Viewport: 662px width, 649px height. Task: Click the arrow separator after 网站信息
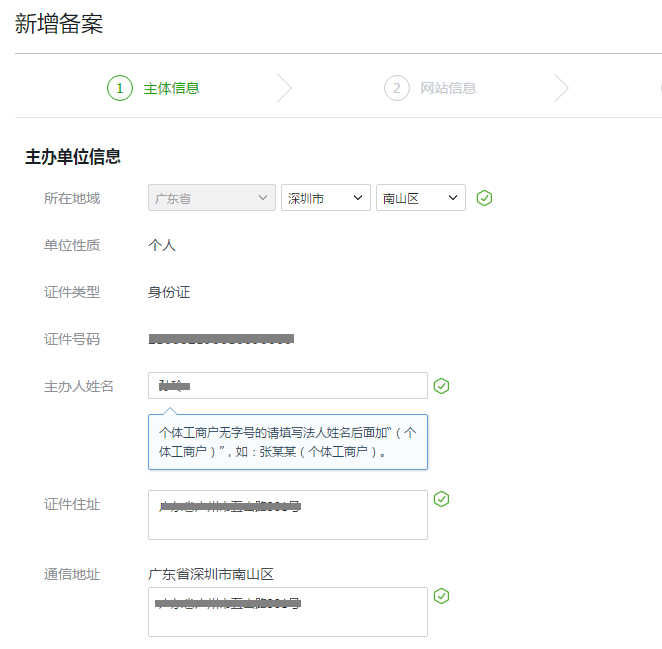[x=561, y=88]
